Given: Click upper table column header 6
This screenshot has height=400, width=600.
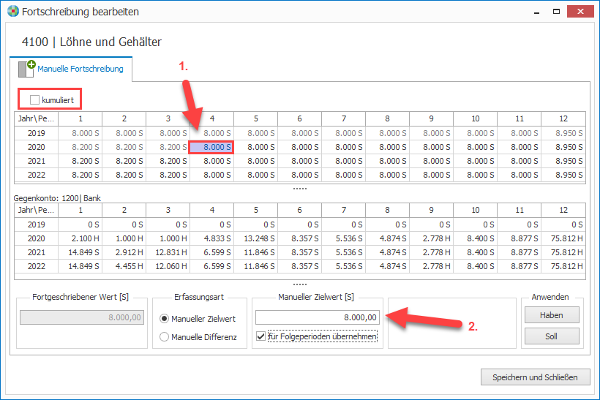Looking at the screenshot, I should click(300, 119).
